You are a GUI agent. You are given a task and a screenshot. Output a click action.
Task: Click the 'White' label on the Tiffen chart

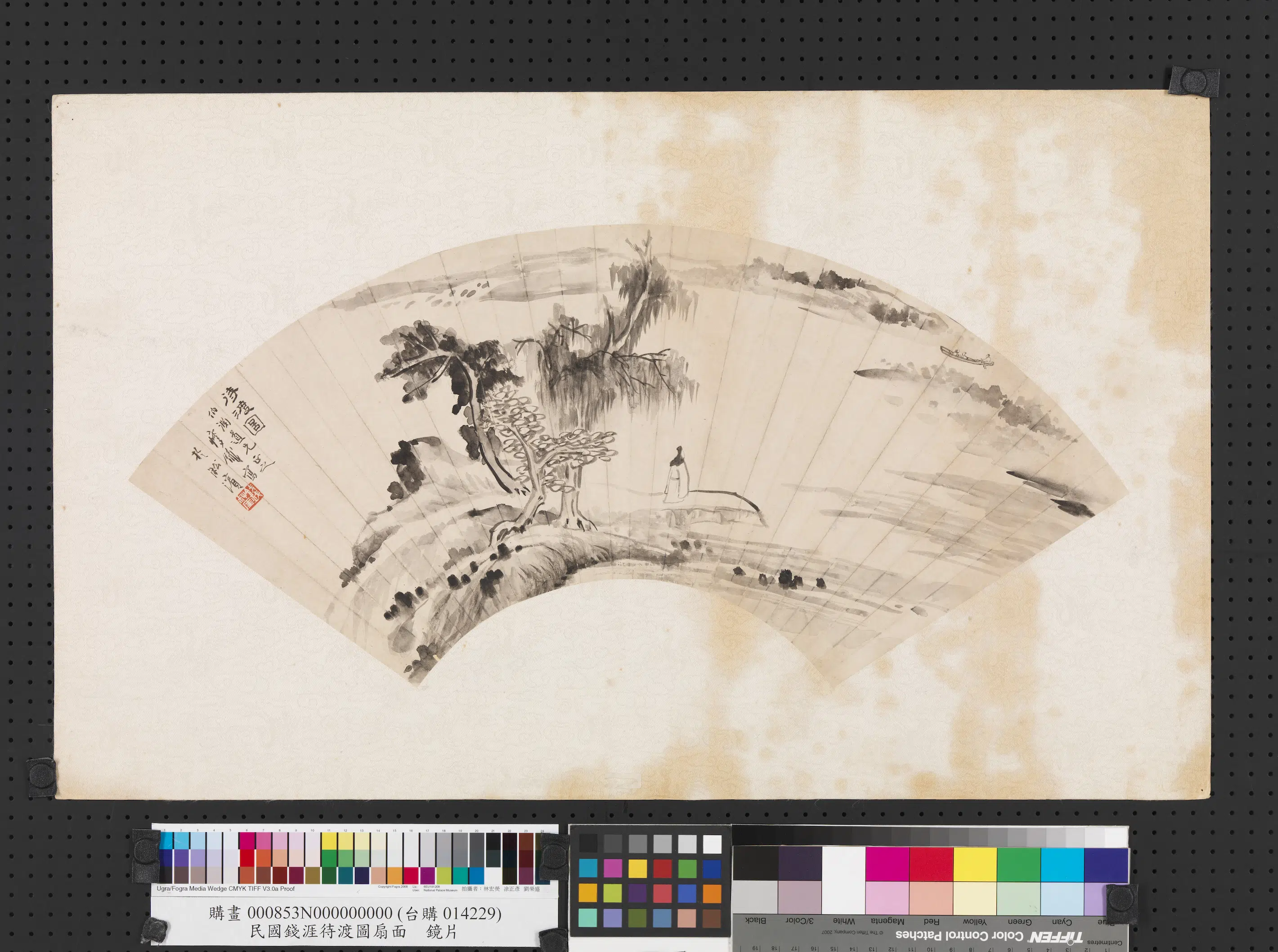[843, 921]
